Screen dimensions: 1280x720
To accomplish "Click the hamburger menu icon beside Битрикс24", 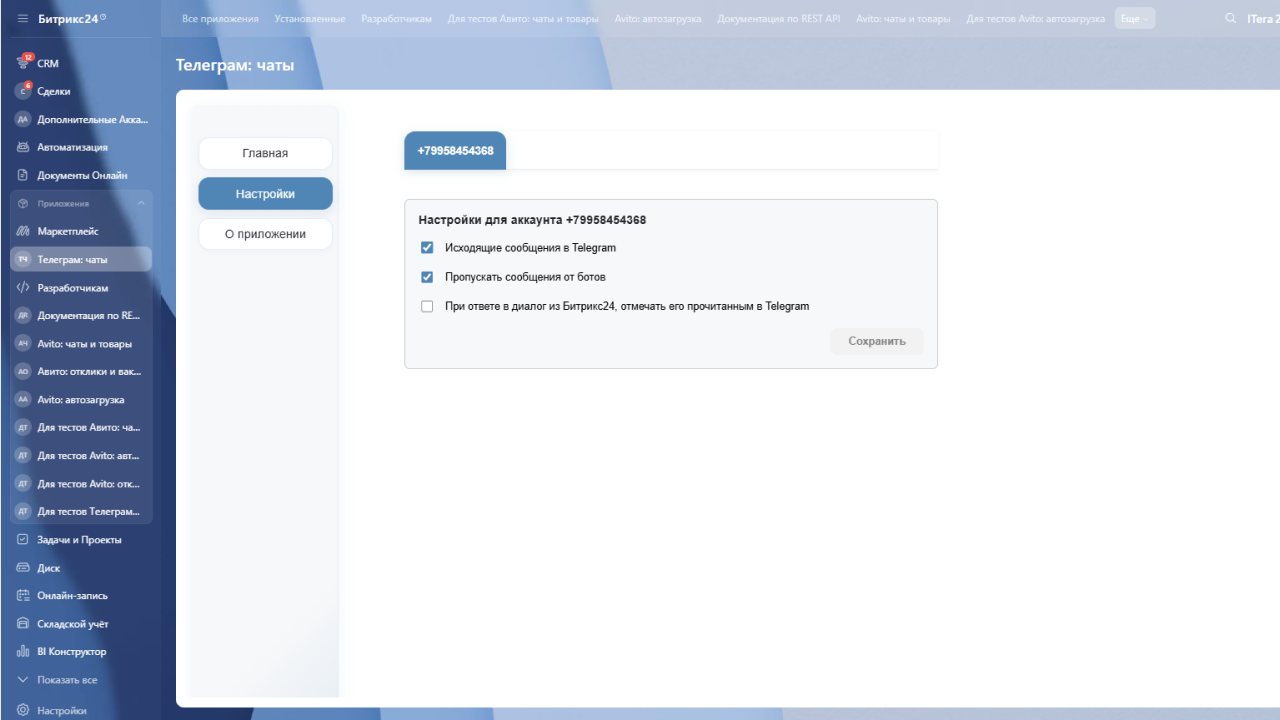I will (x=23, y=19).
